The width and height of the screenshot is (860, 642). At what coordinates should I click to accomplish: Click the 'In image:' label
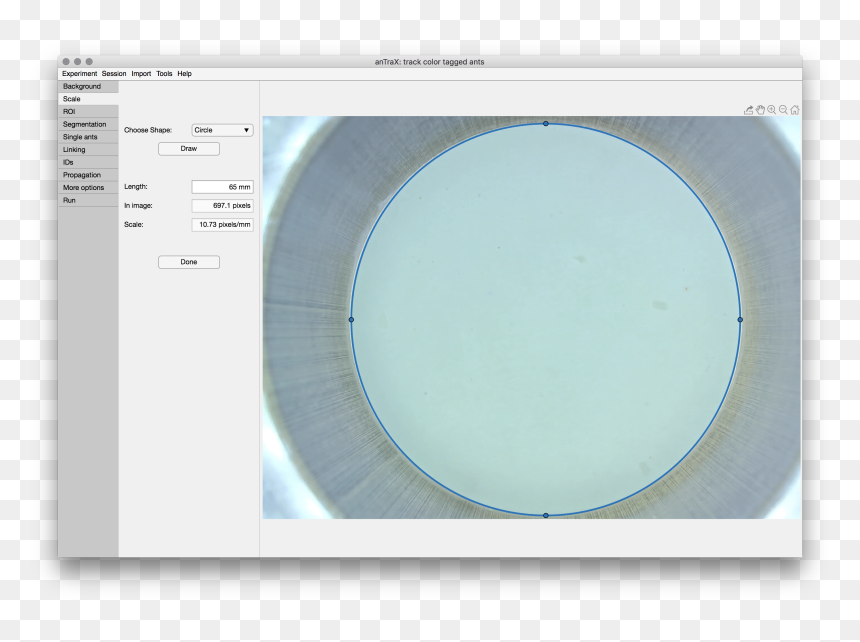[x=138, y=206]
